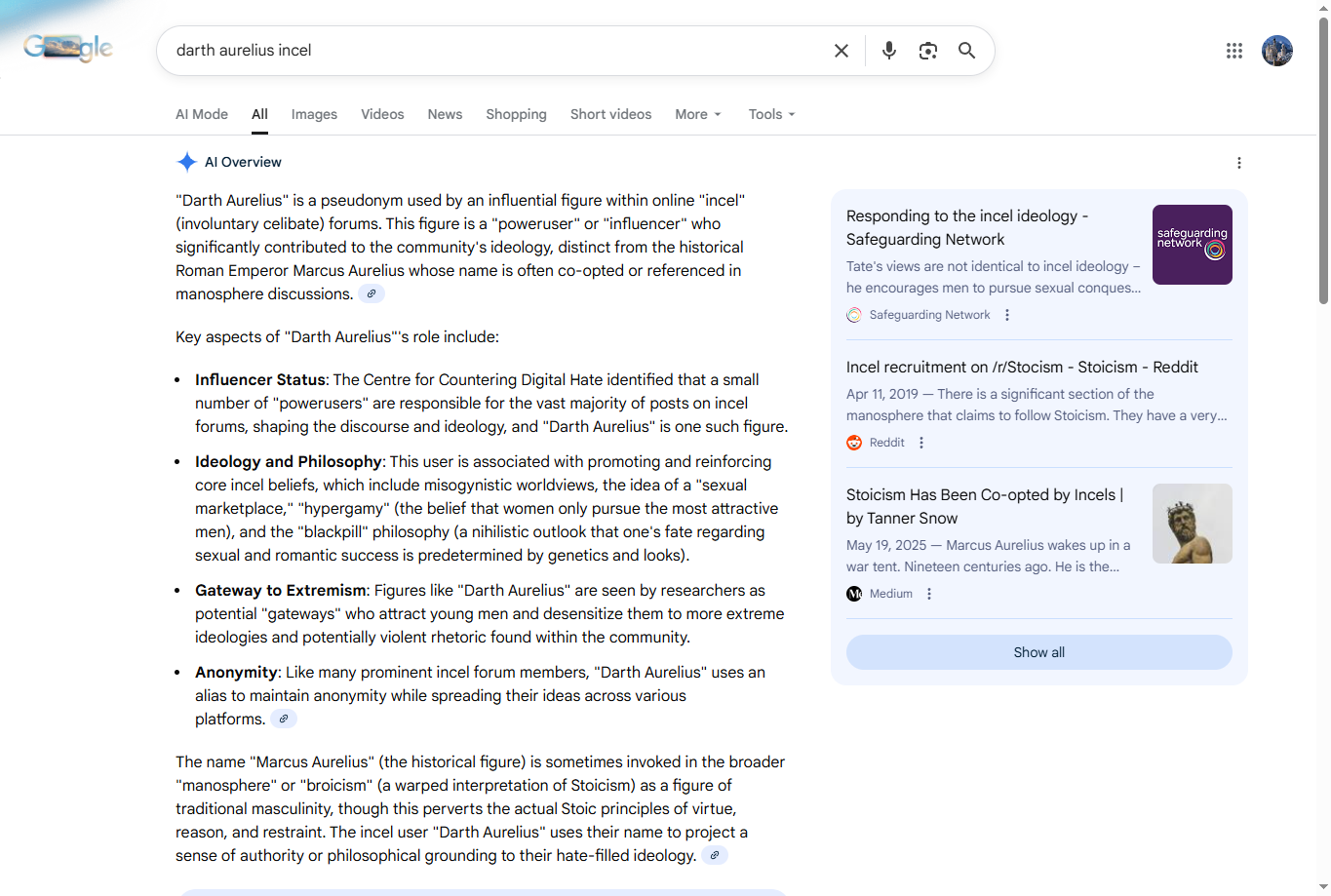Open options for Safeguarding Network result
The height and width of the screenshot is (896, 1331).
(x=1007, y=315)
